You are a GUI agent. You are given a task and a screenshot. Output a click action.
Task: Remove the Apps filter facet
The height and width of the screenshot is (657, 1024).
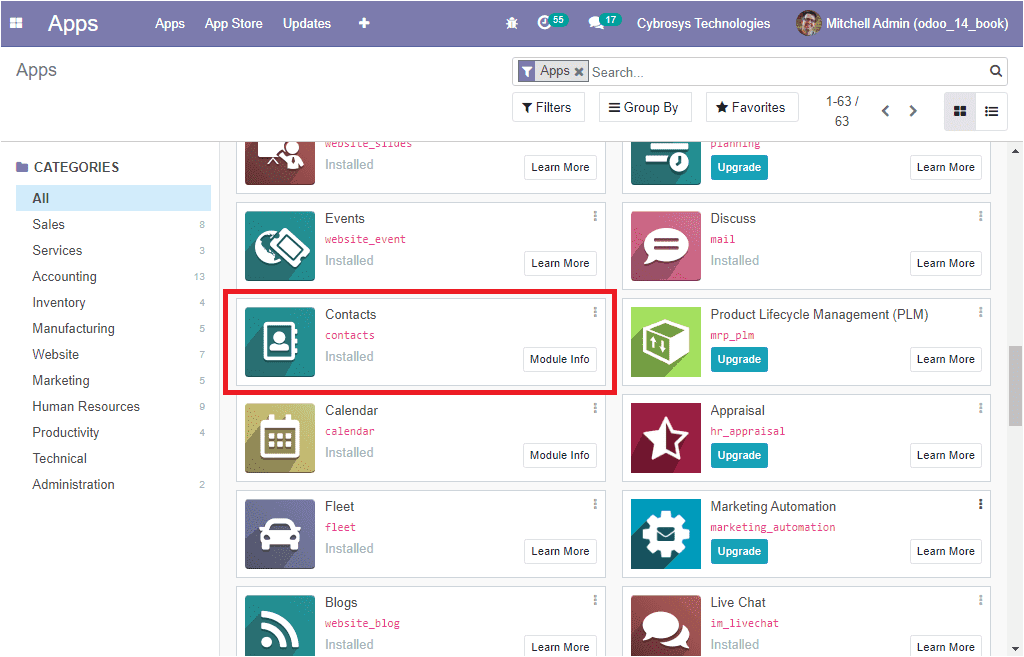pos(579,72)
